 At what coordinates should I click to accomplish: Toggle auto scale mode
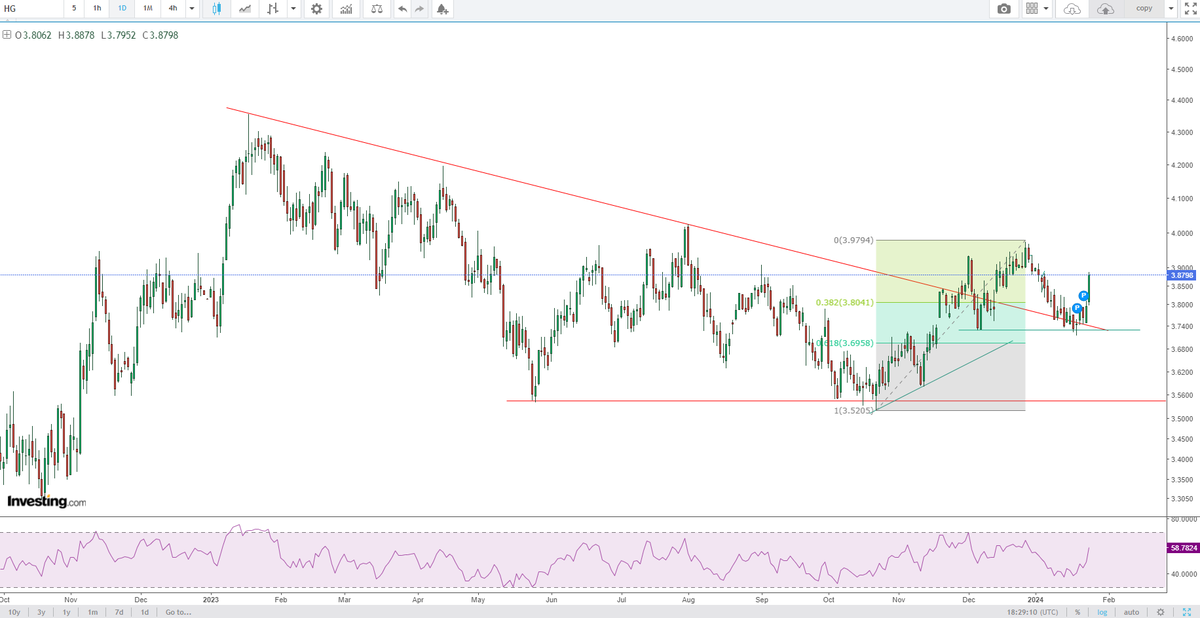(1131, 611)
